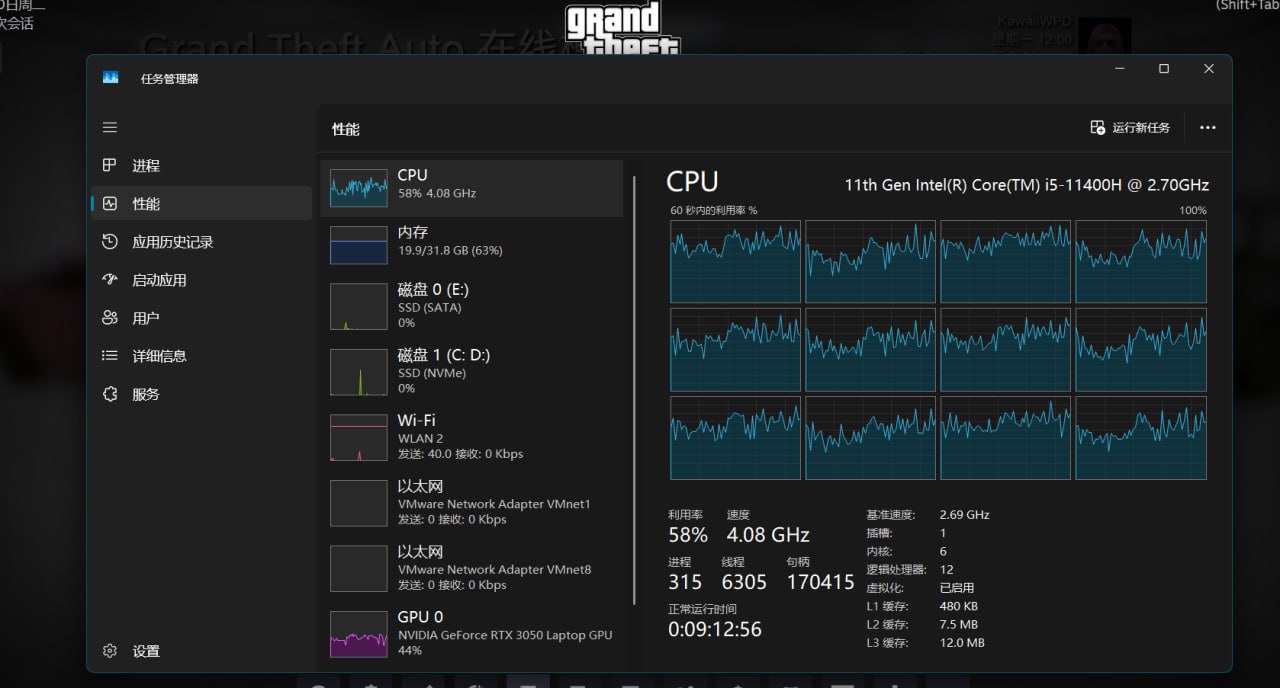Open the 用户 (Users) page
The height and width of the screenshot is (688, 1280).
[146, 318]
